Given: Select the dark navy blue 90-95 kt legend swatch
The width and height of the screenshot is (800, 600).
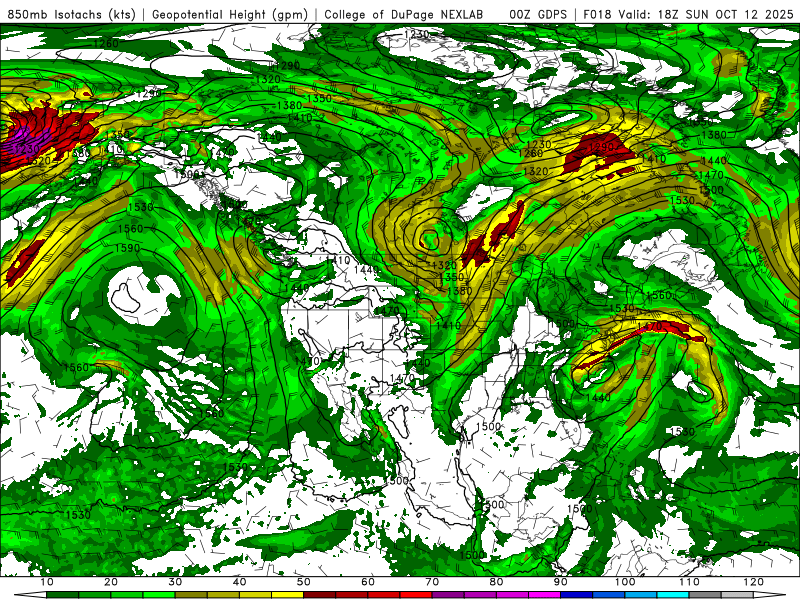Looking at the screenshot, I should (577, 595).
